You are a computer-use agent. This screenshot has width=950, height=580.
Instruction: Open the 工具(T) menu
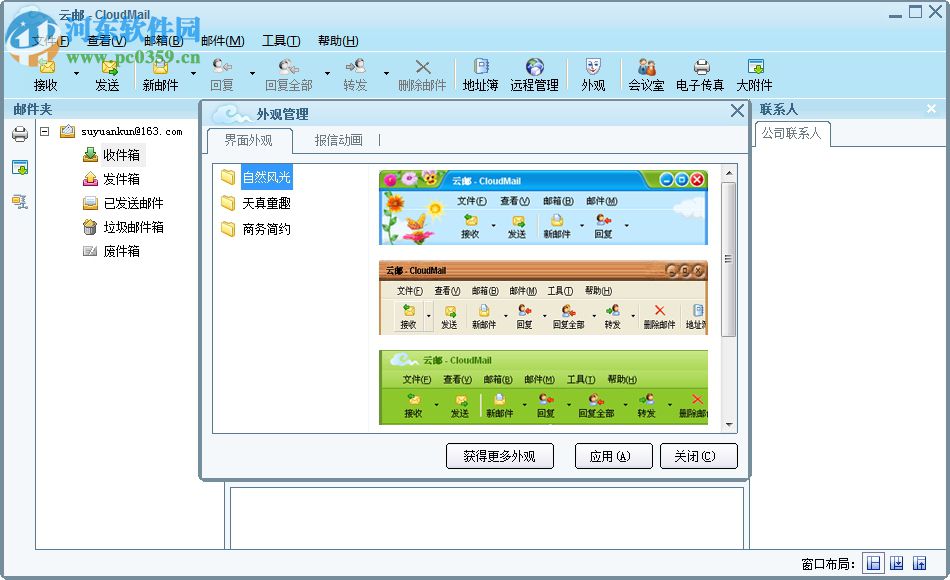click(281, 40)
